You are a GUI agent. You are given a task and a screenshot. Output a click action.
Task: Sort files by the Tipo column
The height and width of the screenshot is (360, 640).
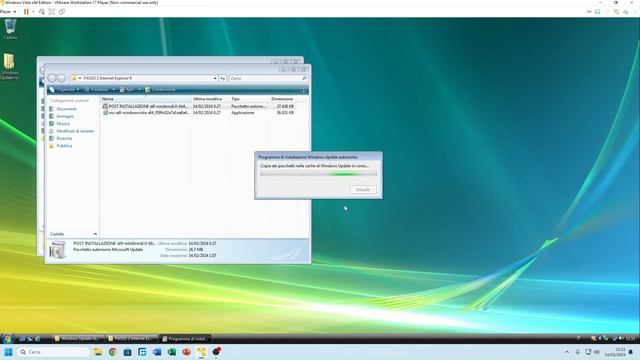(249, 99)
